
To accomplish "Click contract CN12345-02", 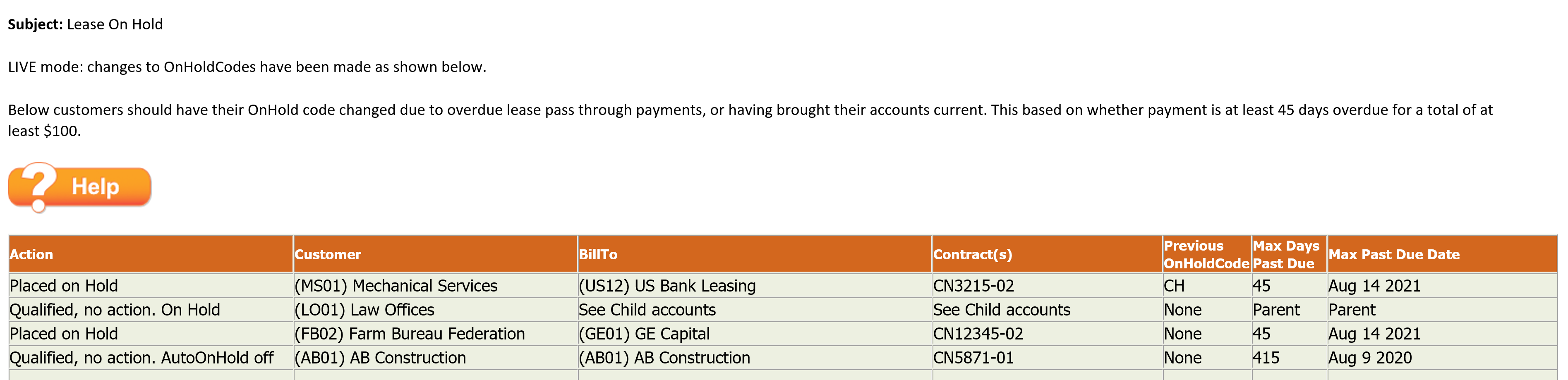I will [978, 334].
